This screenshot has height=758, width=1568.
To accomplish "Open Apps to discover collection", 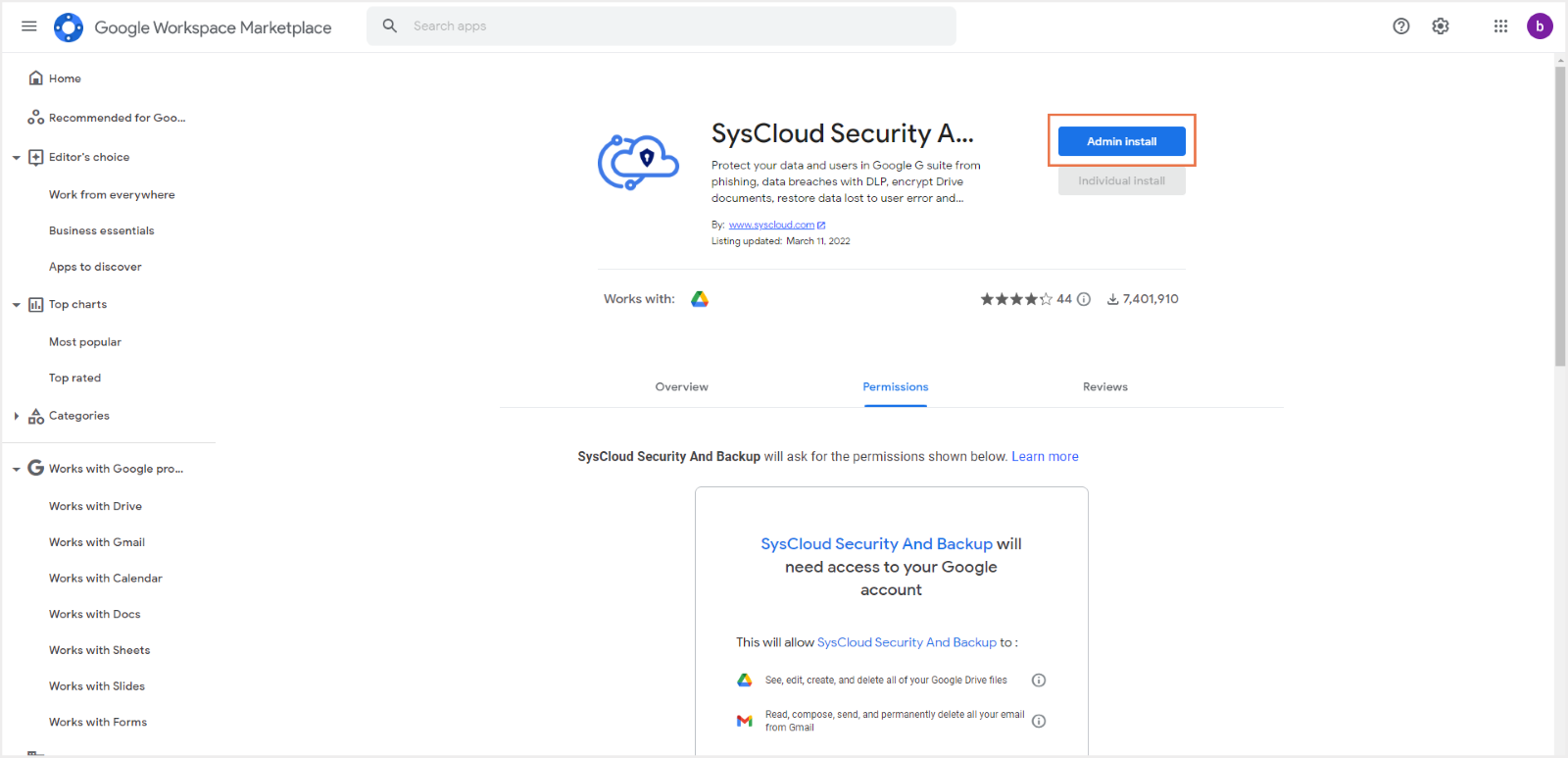I will [x=95, y=267].
